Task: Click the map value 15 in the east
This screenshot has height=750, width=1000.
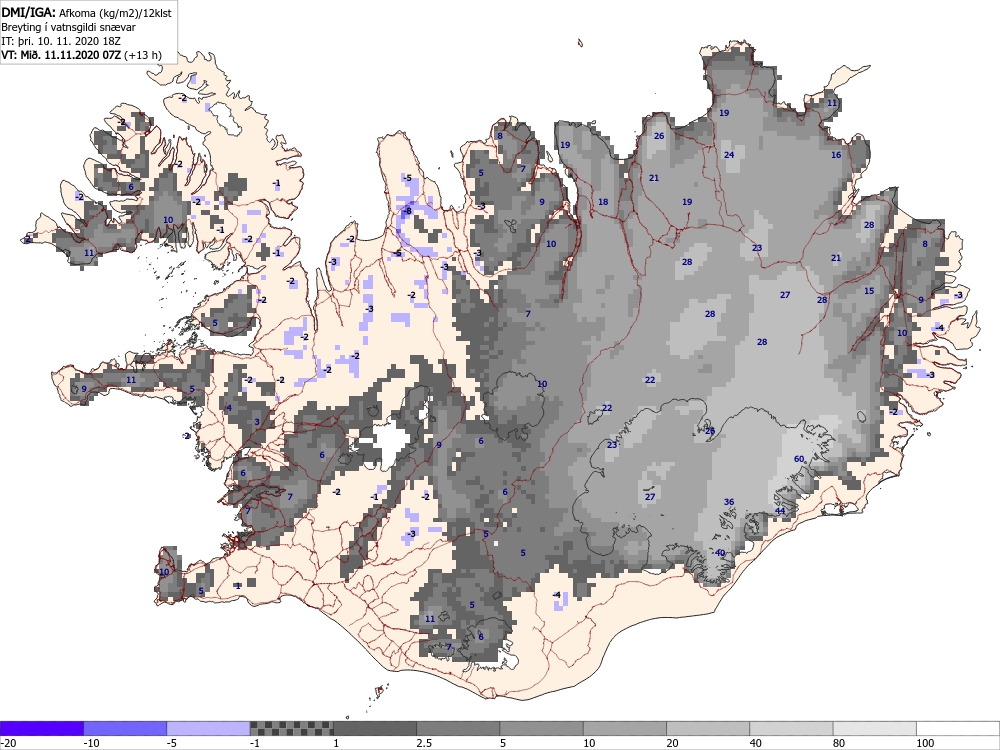Action: point(869,291)
